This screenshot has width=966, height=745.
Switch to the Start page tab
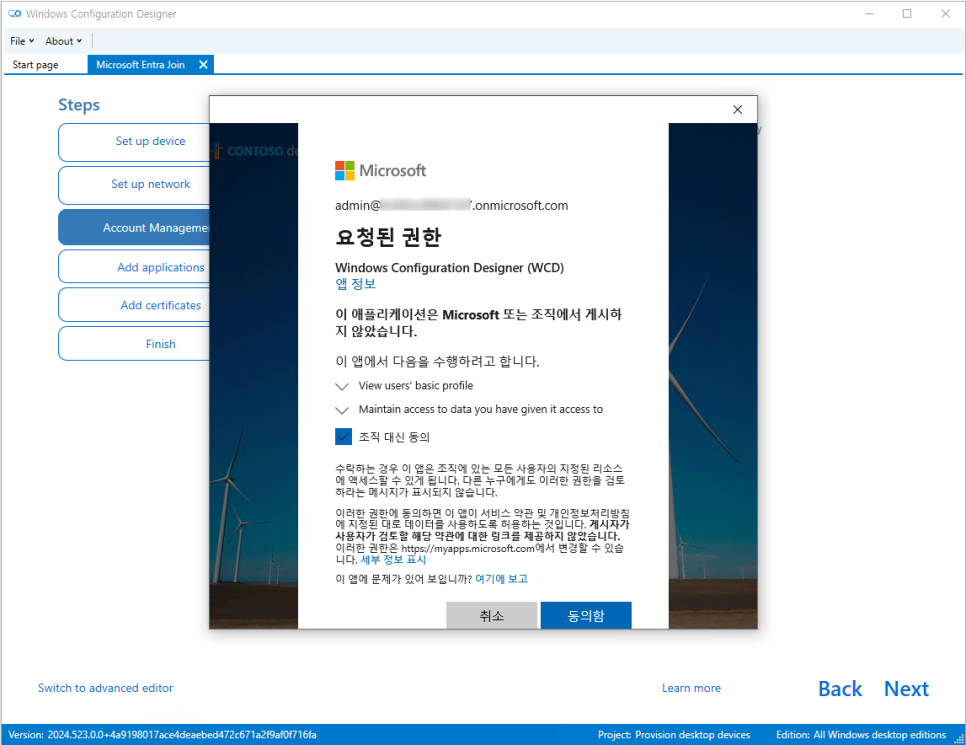35,65
